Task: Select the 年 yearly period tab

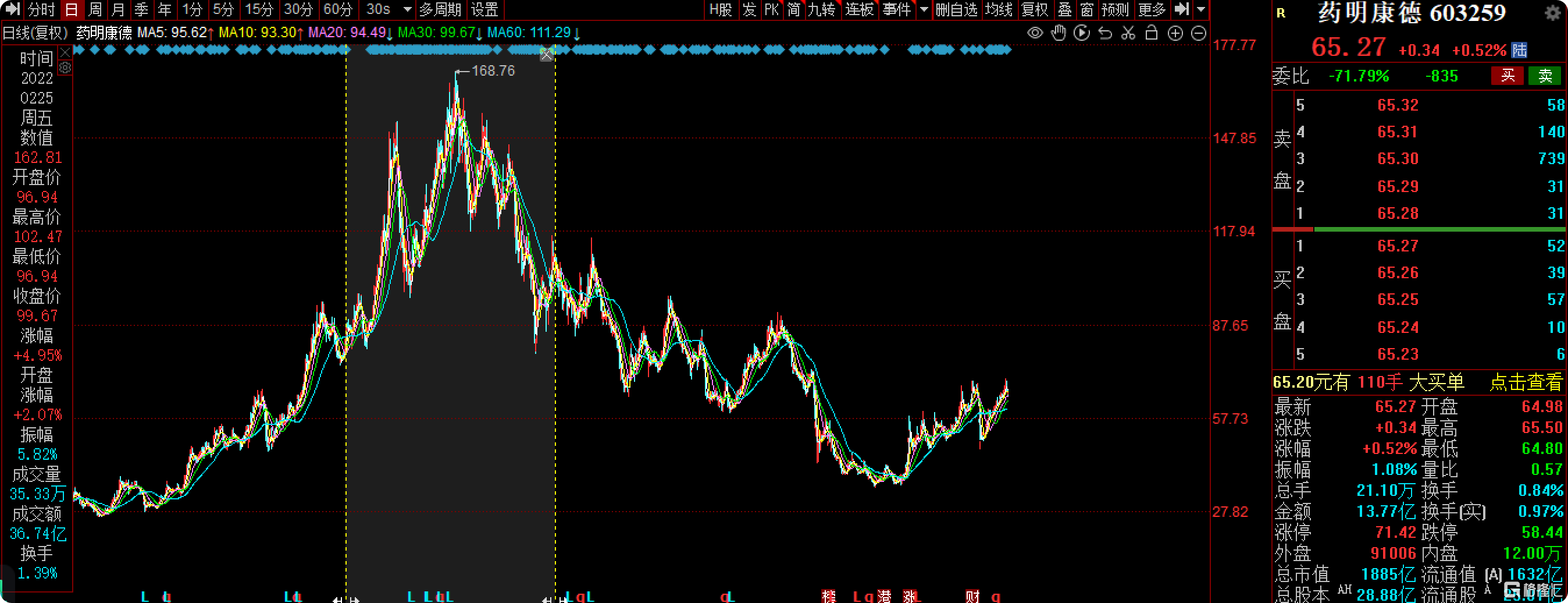Action: point(165,9)
